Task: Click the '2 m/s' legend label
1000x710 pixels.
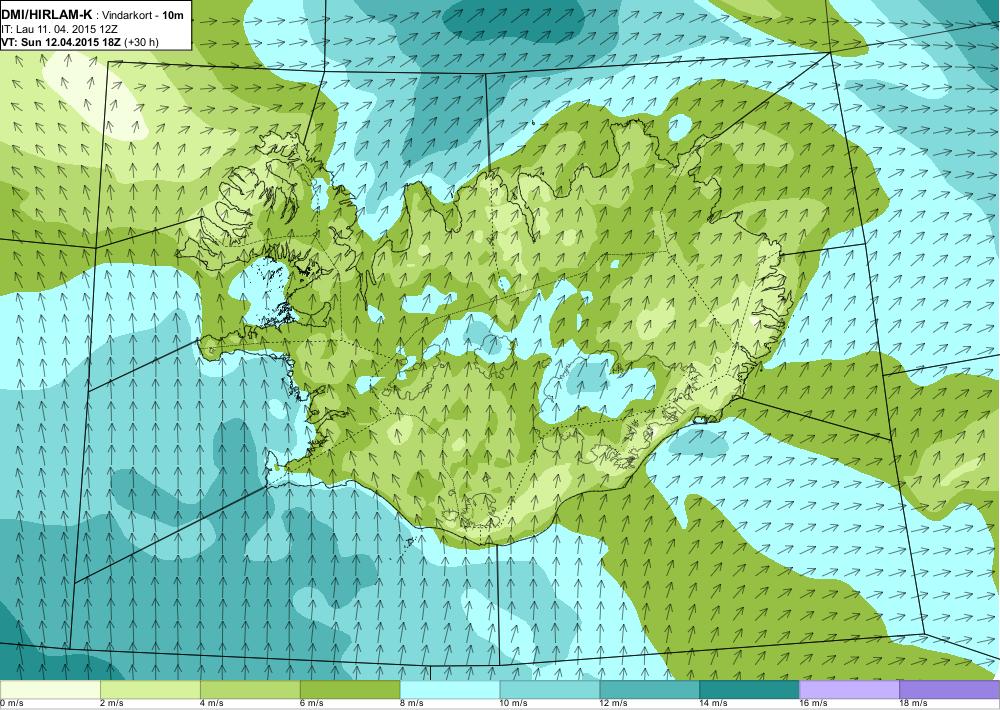Action: 112,703
